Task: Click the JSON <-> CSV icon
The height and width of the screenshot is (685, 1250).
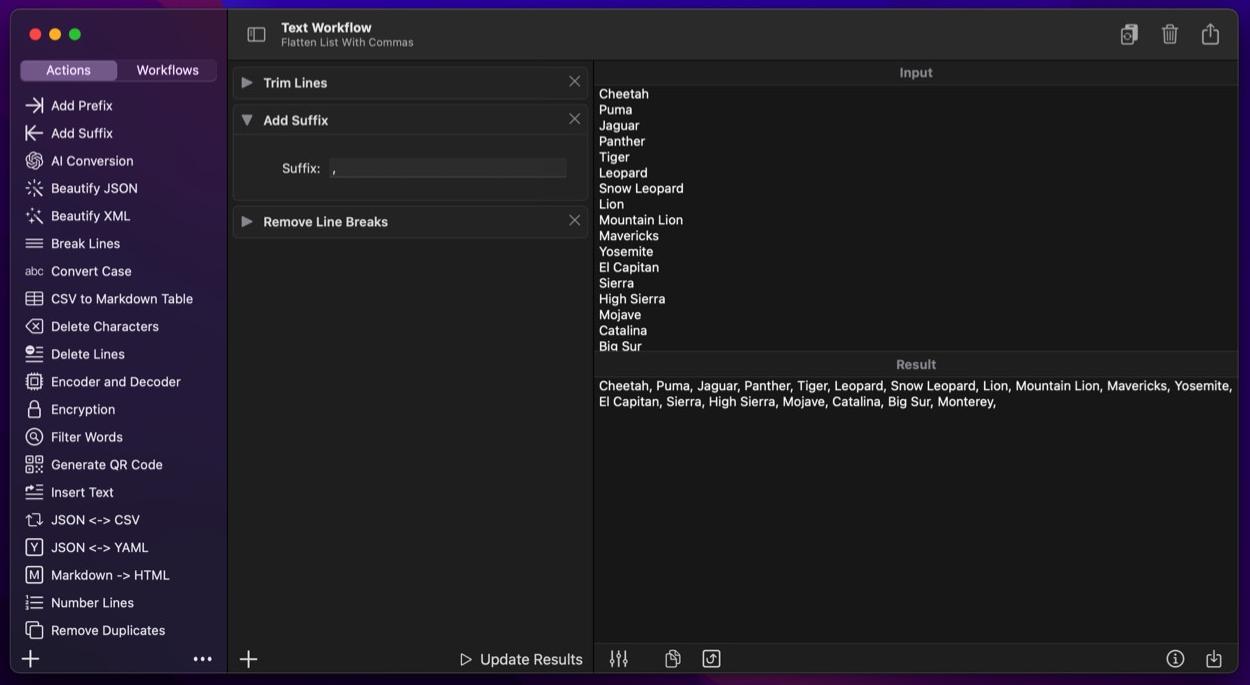Action: [x=34, y=520]
